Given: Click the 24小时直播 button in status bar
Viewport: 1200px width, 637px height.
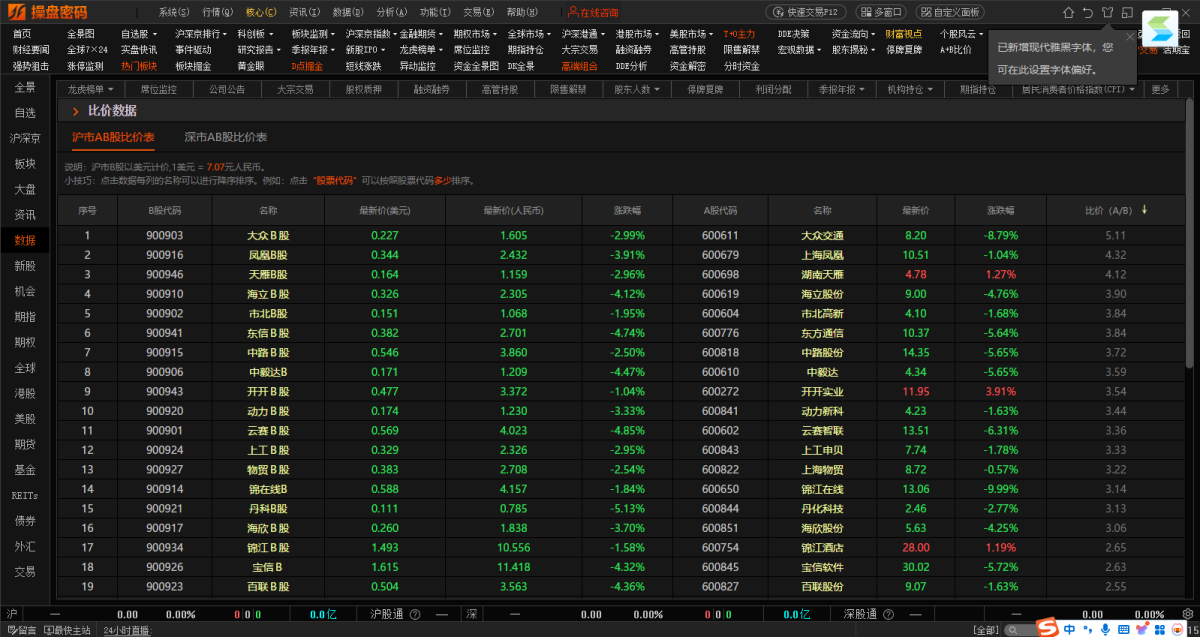Looking at the screenshot, I should [126, 630].
